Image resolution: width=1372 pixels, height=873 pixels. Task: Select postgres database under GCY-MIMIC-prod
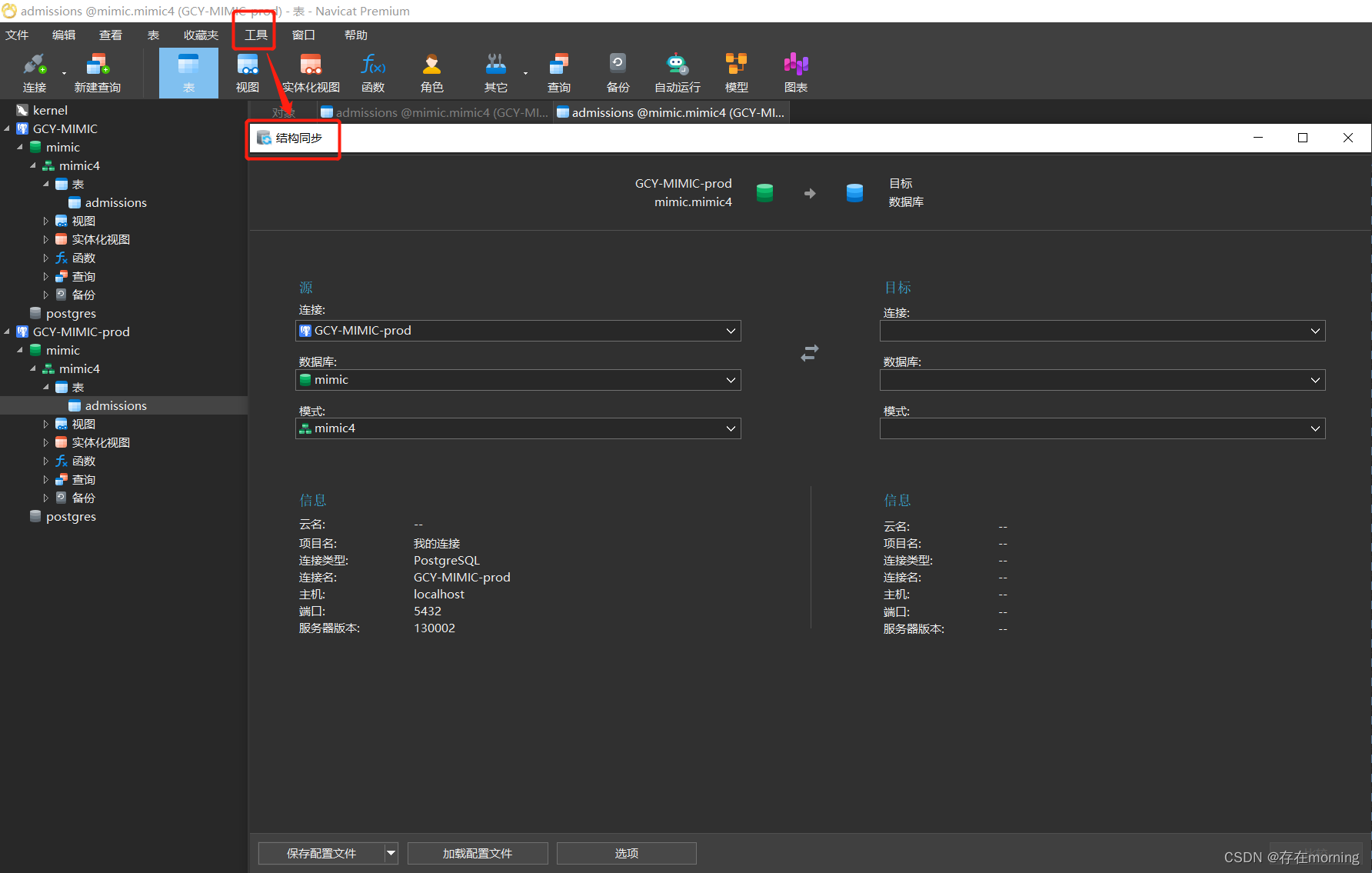pos(71,516)
